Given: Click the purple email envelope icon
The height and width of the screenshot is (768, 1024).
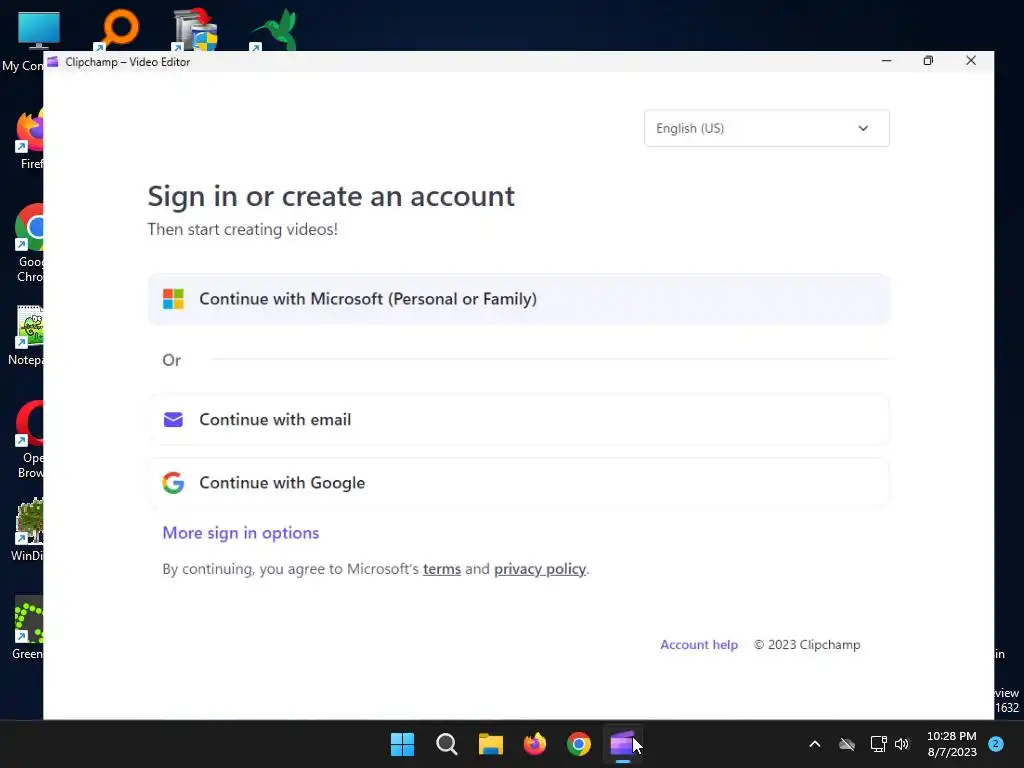Looking at the screenshot, I should 173,419.
